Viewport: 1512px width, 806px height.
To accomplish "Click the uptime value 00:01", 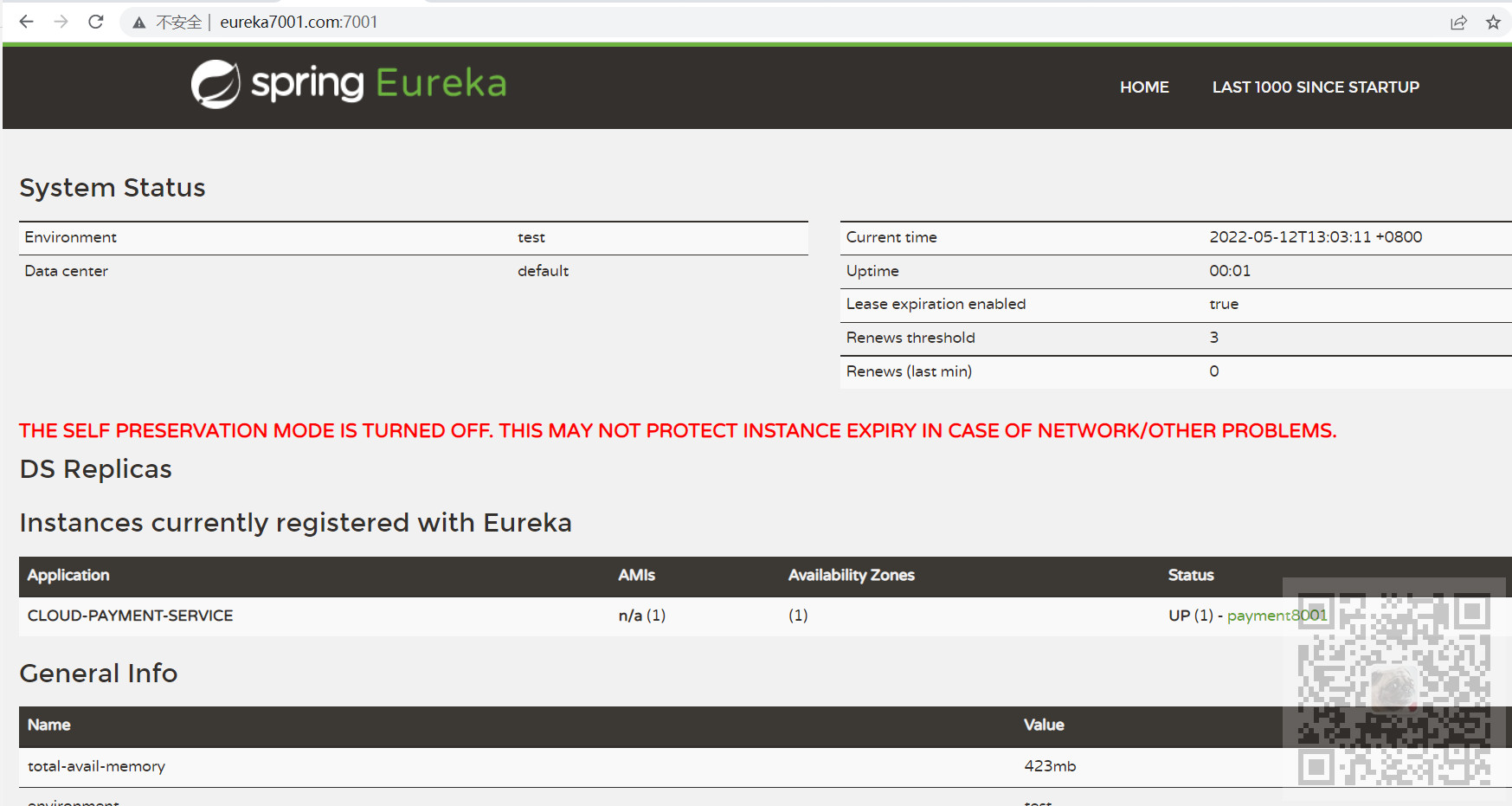I will (1230, 271).
